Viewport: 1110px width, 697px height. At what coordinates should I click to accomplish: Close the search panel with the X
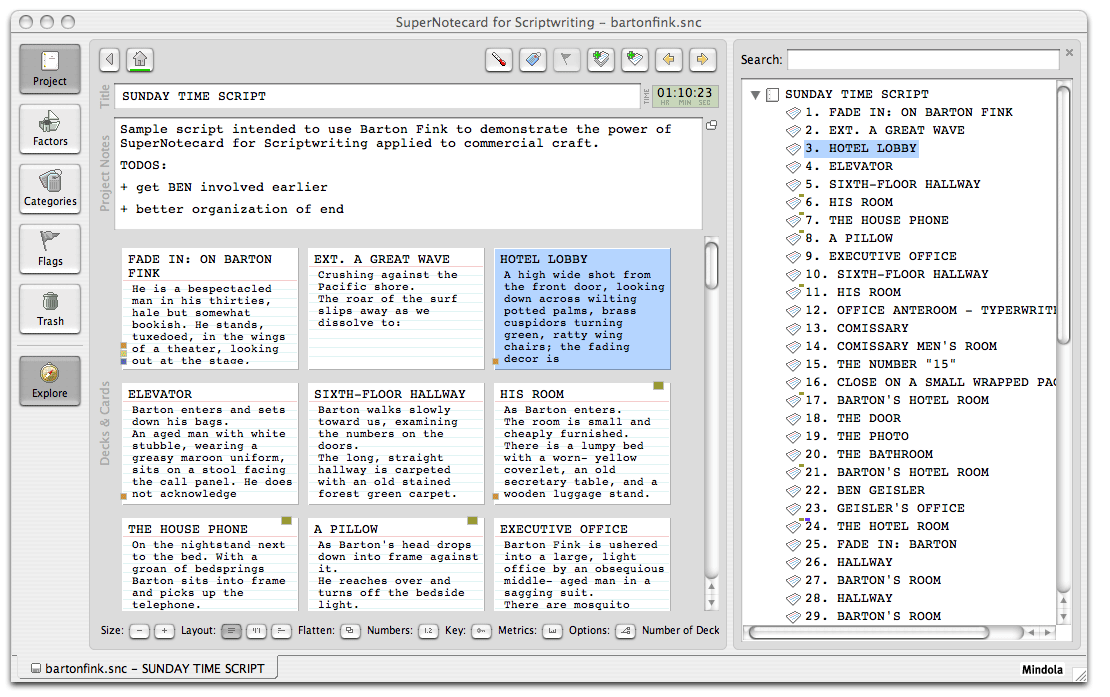coord(1069,53)
